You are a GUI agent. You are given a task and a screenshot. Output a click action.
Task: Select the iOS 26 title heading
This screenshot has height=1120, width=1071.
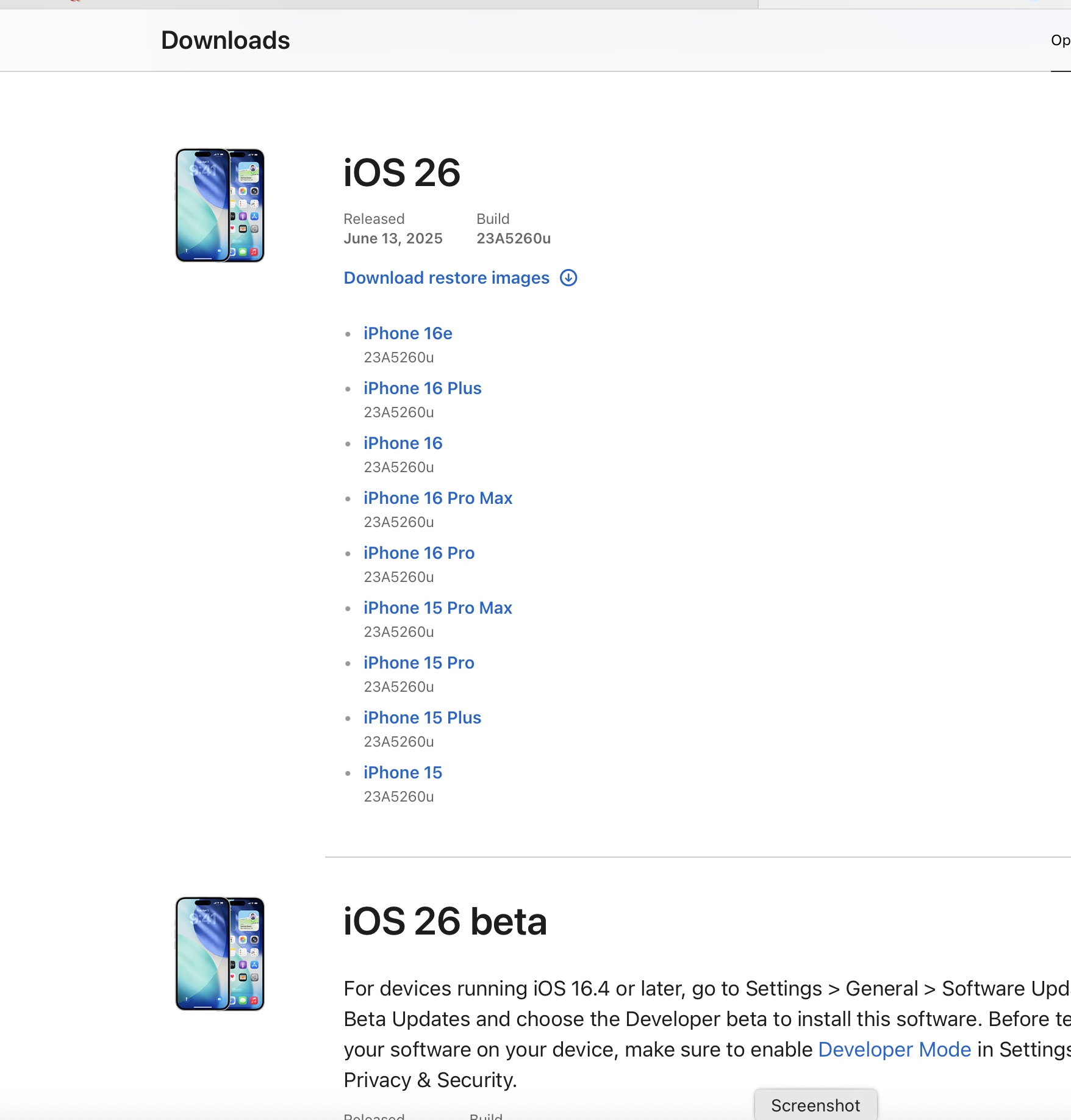(402, 173)
